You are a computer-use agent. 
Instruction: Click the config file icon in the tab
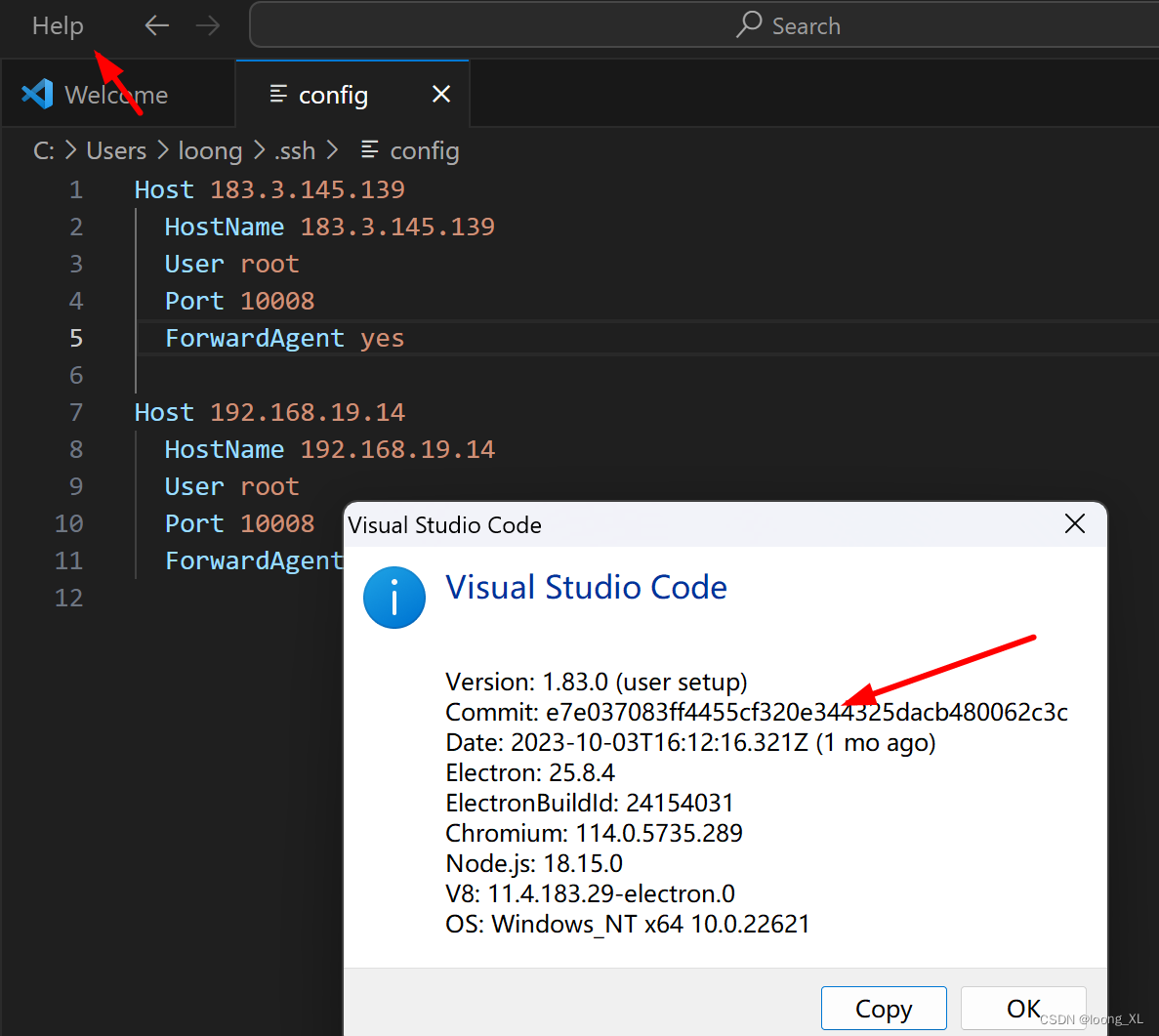coord(280,94)
